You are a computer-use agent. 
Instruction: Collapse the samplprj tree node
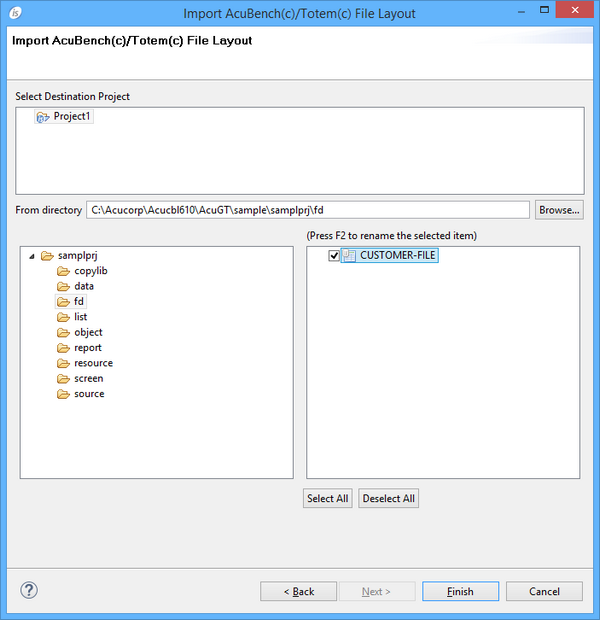[32, 256]
